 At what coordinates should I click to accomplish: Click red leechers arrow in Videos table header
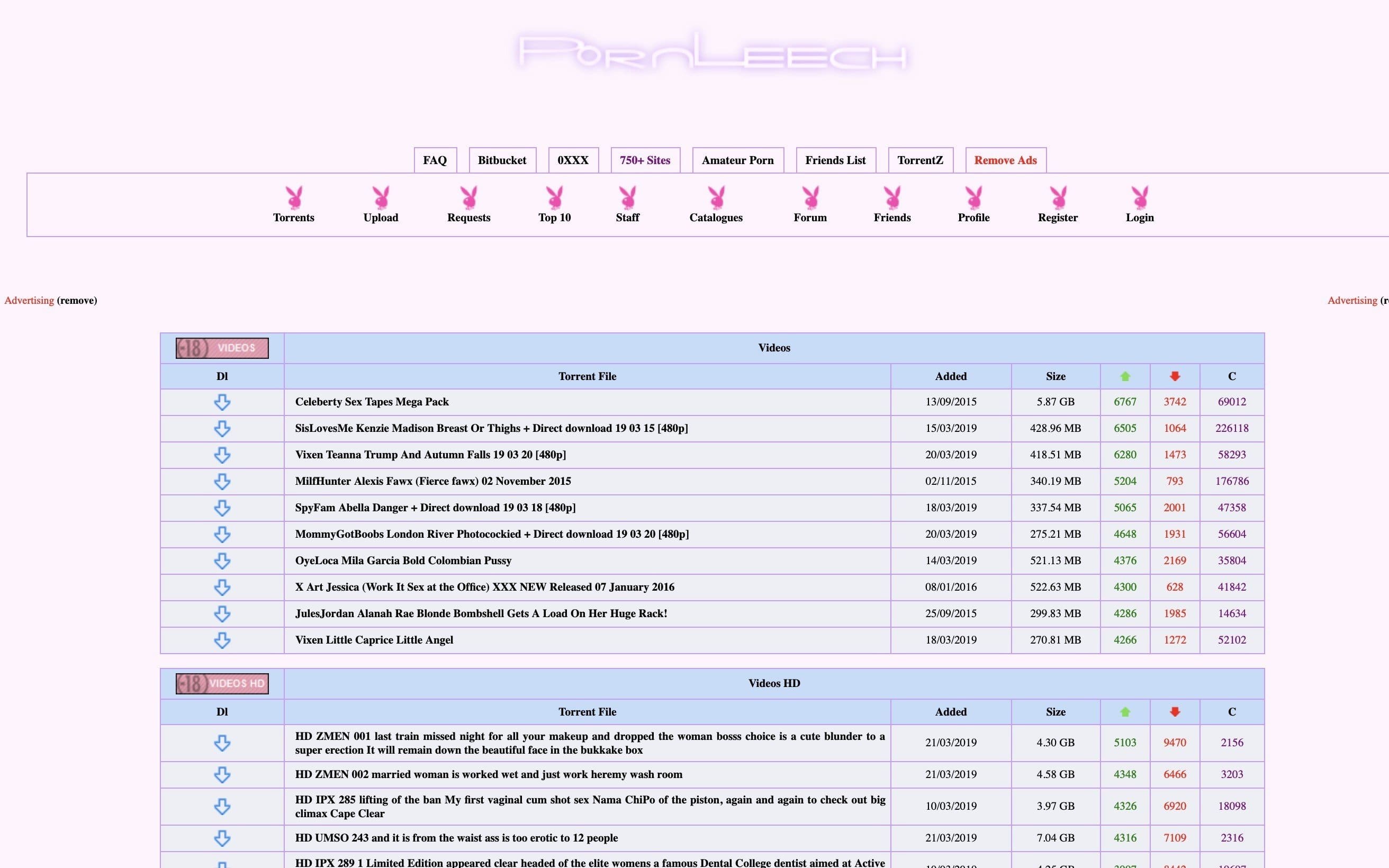[x=1175, y=376]
